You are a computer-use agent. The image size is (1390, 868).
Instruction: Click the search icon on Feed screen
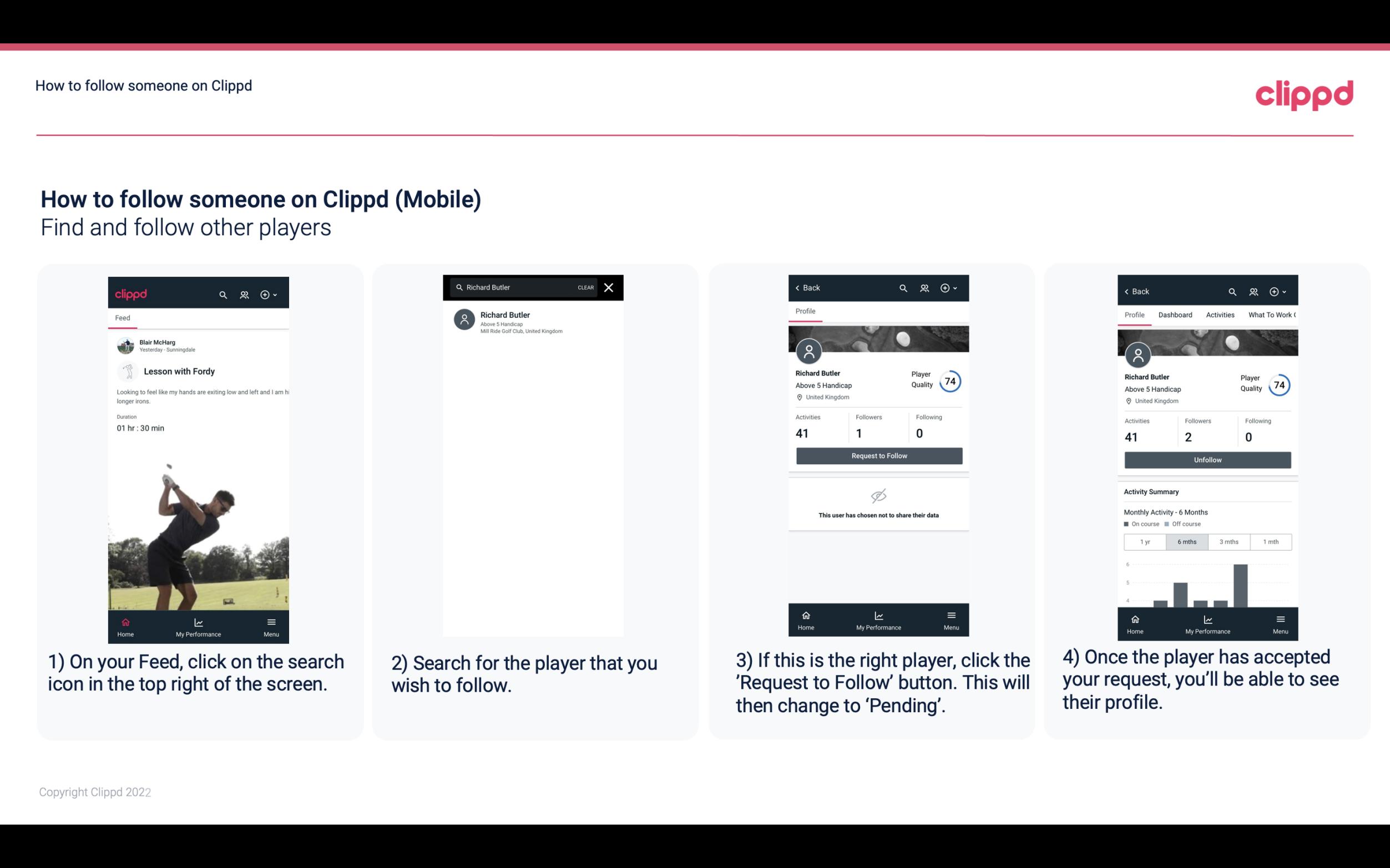click(x=222, y=294)
